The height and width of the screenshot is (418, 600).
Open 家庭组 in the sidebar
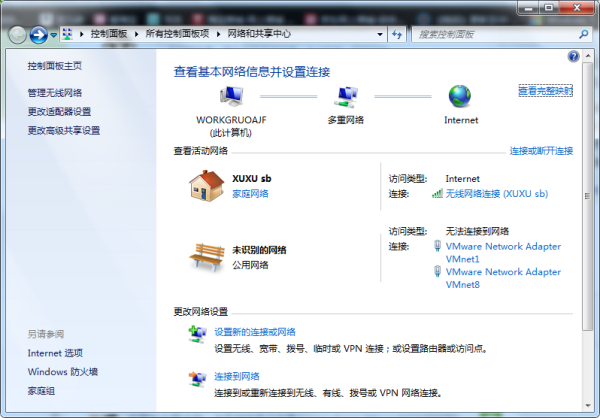[41, 391]
